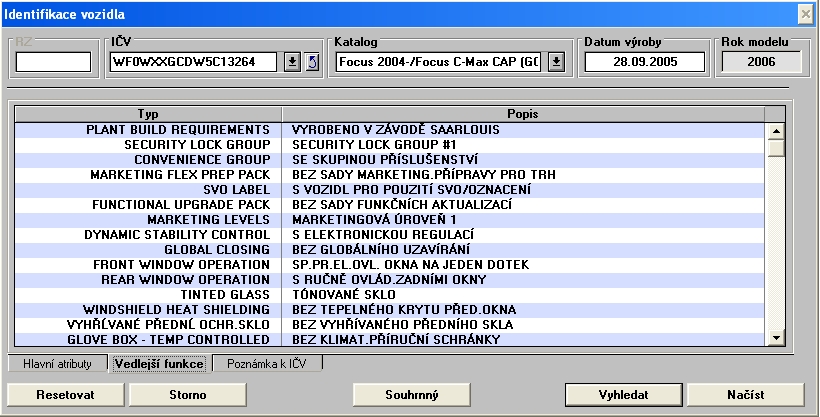Click the refresh icon beside the IČV field
The image size is (820, 417).
pyautogui.click(x=311, y=62)
